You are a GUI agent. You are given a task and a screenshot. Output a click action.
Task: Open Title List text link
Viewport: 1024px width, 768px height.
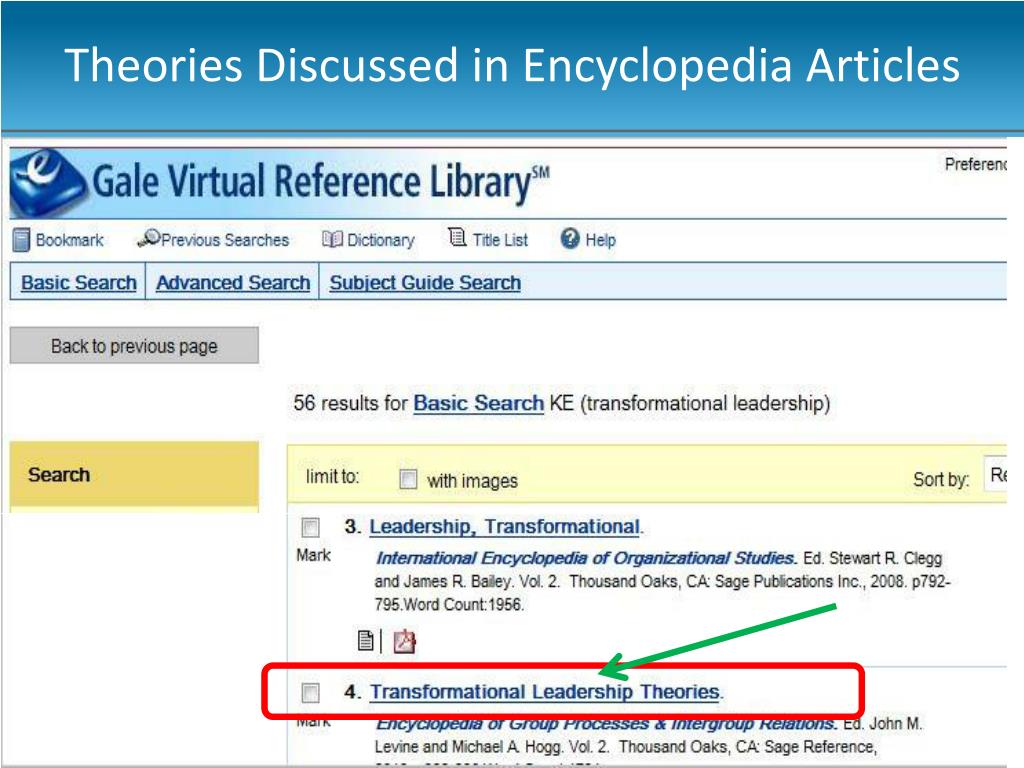click(x=500, y=240)
